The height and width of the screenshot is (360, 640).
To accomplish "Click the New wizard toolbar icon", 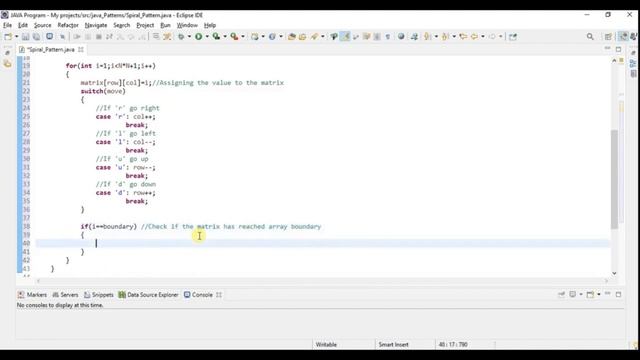I will pos(8,37).
